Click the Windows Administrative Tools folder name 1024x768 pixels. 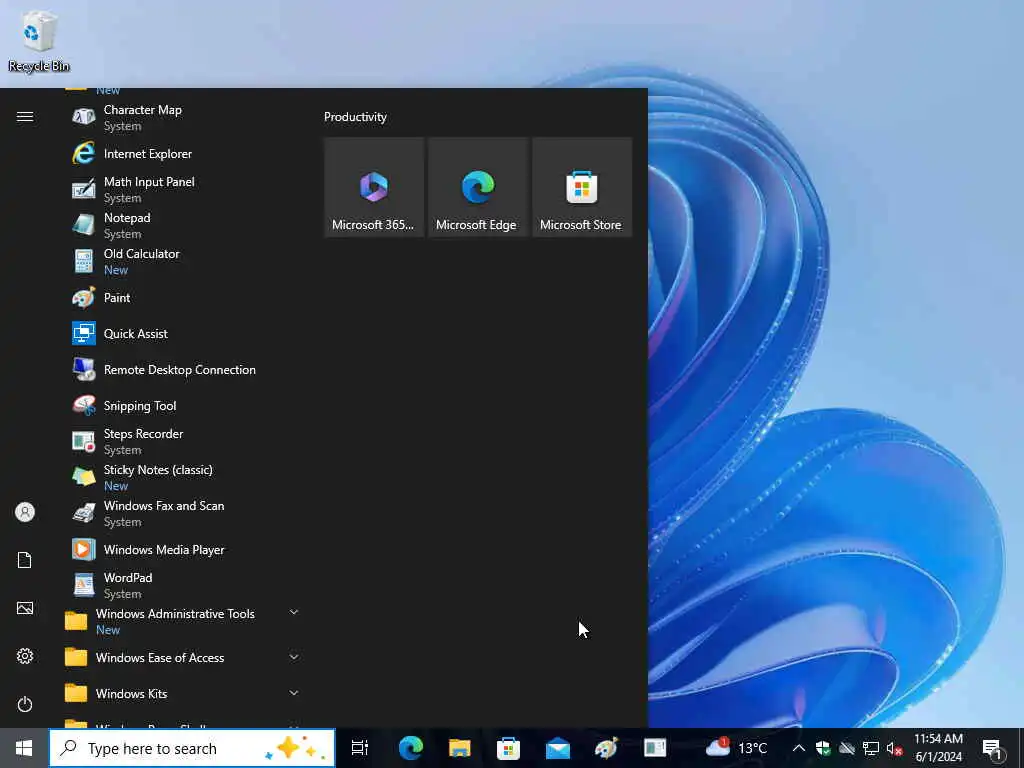[175, 614]
